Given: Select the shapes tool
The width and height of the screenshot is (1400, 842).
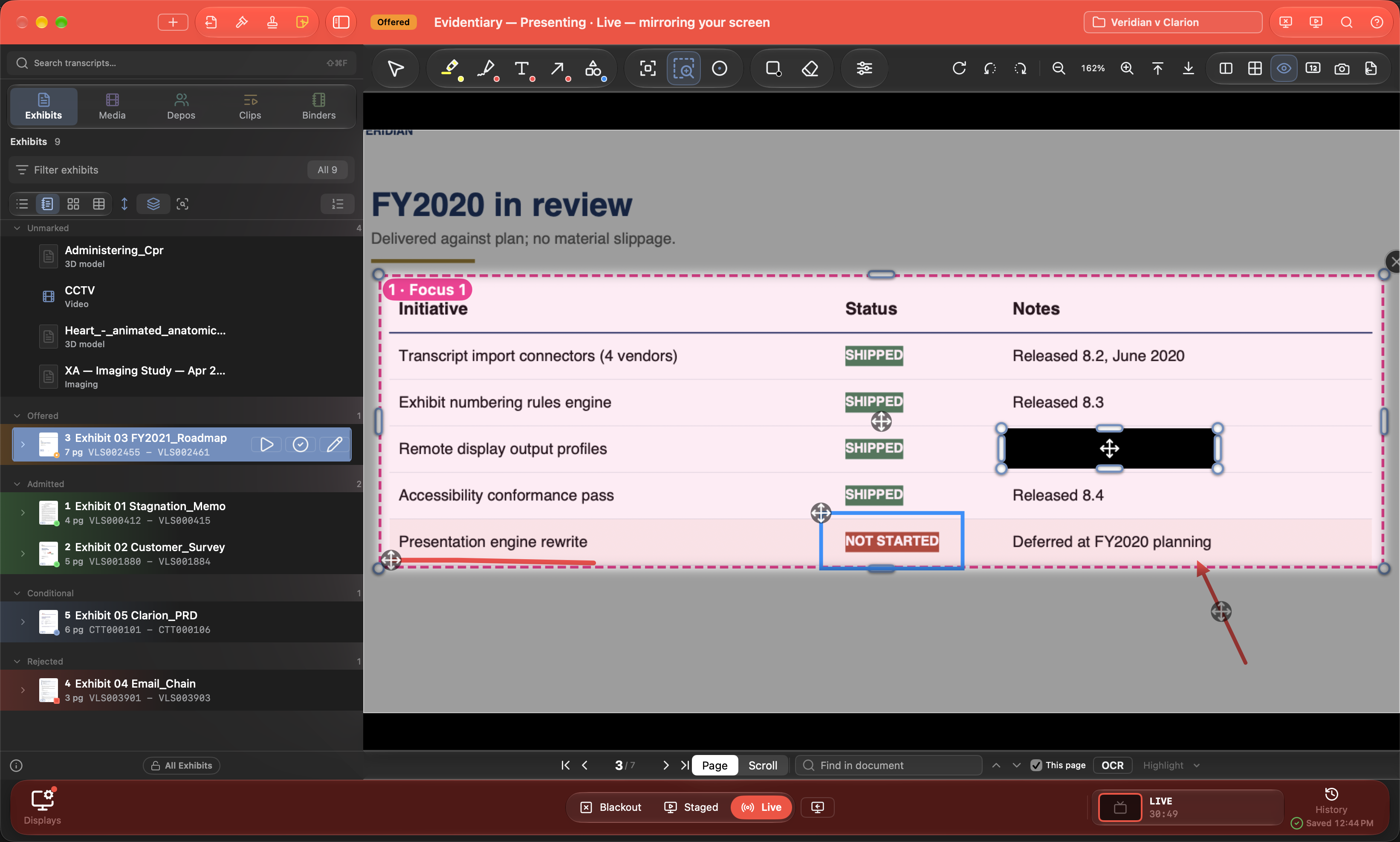Looking at the screenshot, I should (593, 69).
